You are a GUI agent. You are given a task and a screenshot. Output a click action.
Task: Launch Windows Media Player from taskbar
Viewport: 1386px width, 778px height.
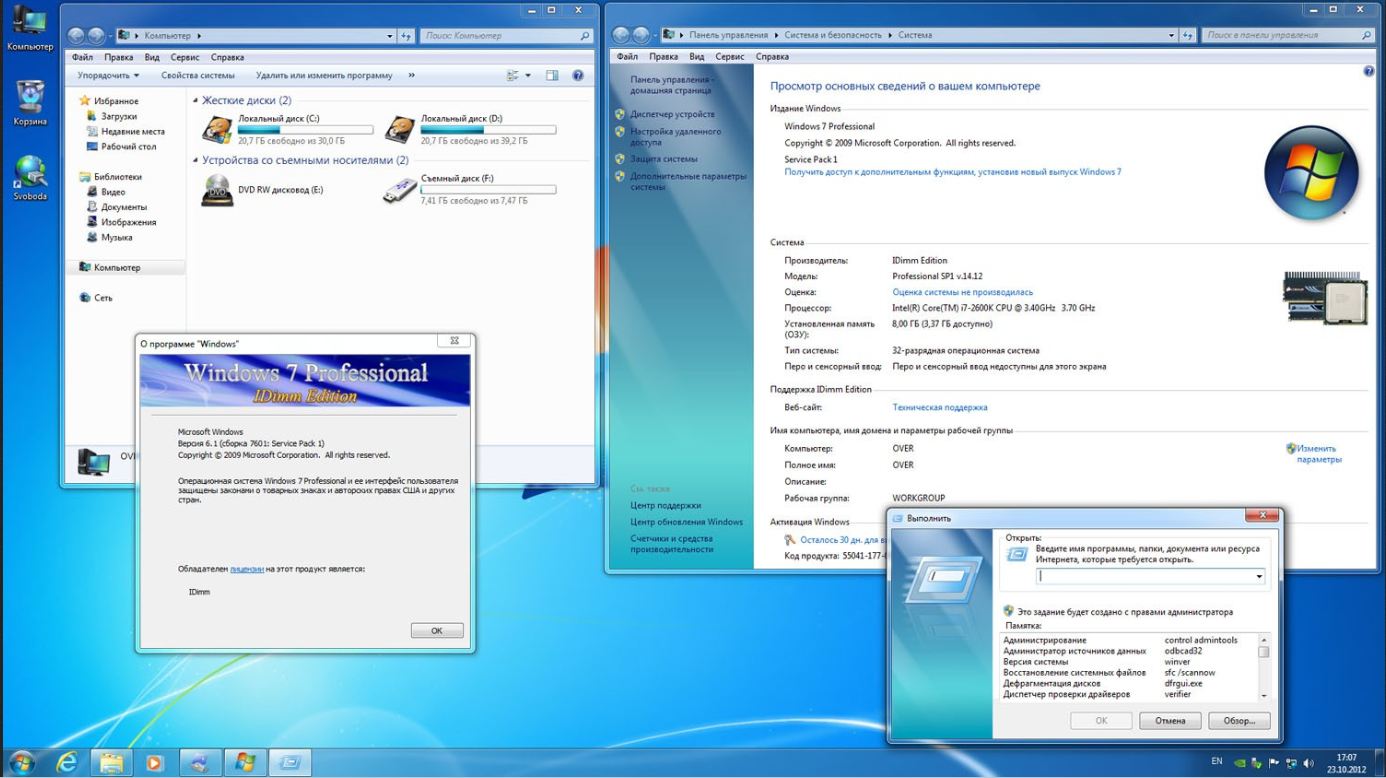pos(154,763)
